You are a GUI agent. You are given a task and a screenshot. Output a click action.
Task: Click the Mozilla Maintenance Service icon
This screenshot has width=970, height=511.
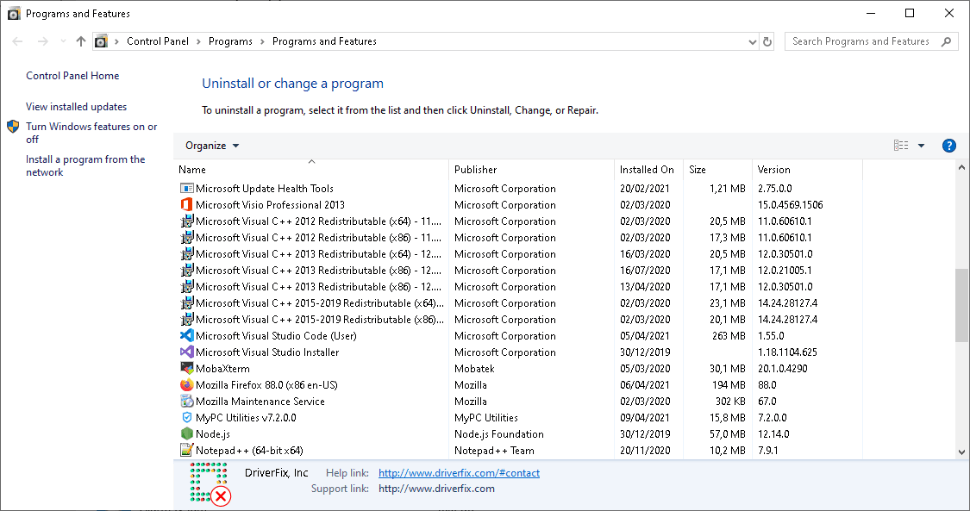click(x=186, y=401)
